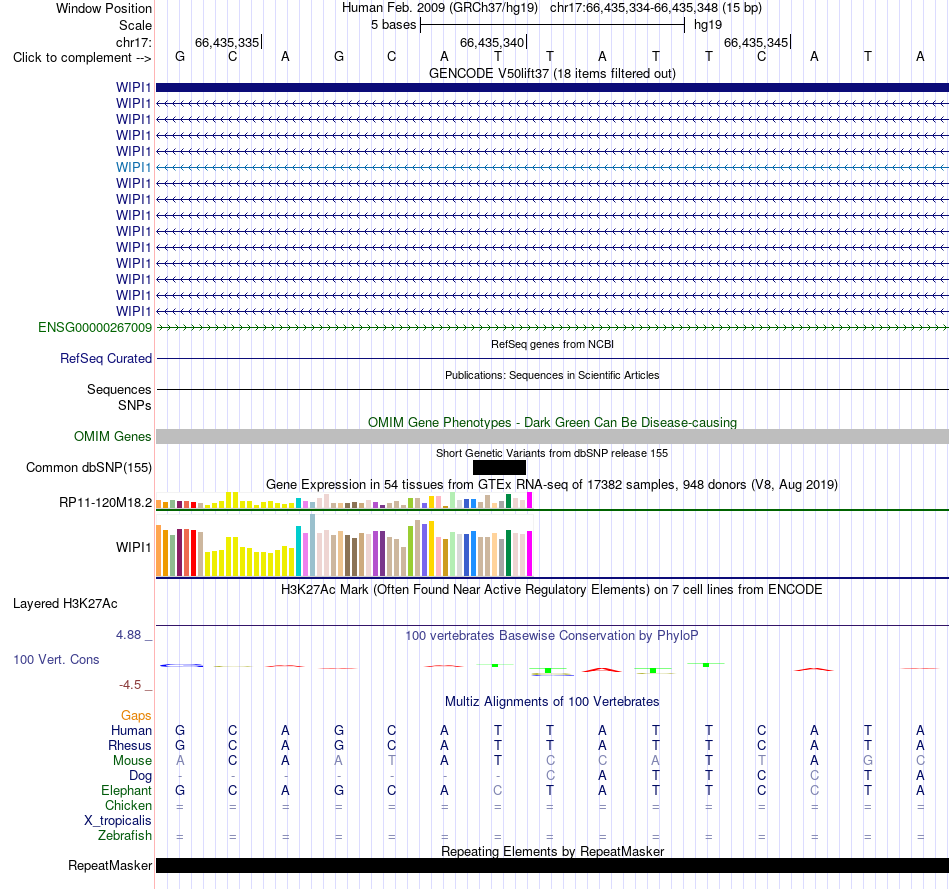This screenshot has height=889, width=950.
Task: Click the chr17:66,435,334-66,435,348 (15 bp) position text
Action: (656, 8)
